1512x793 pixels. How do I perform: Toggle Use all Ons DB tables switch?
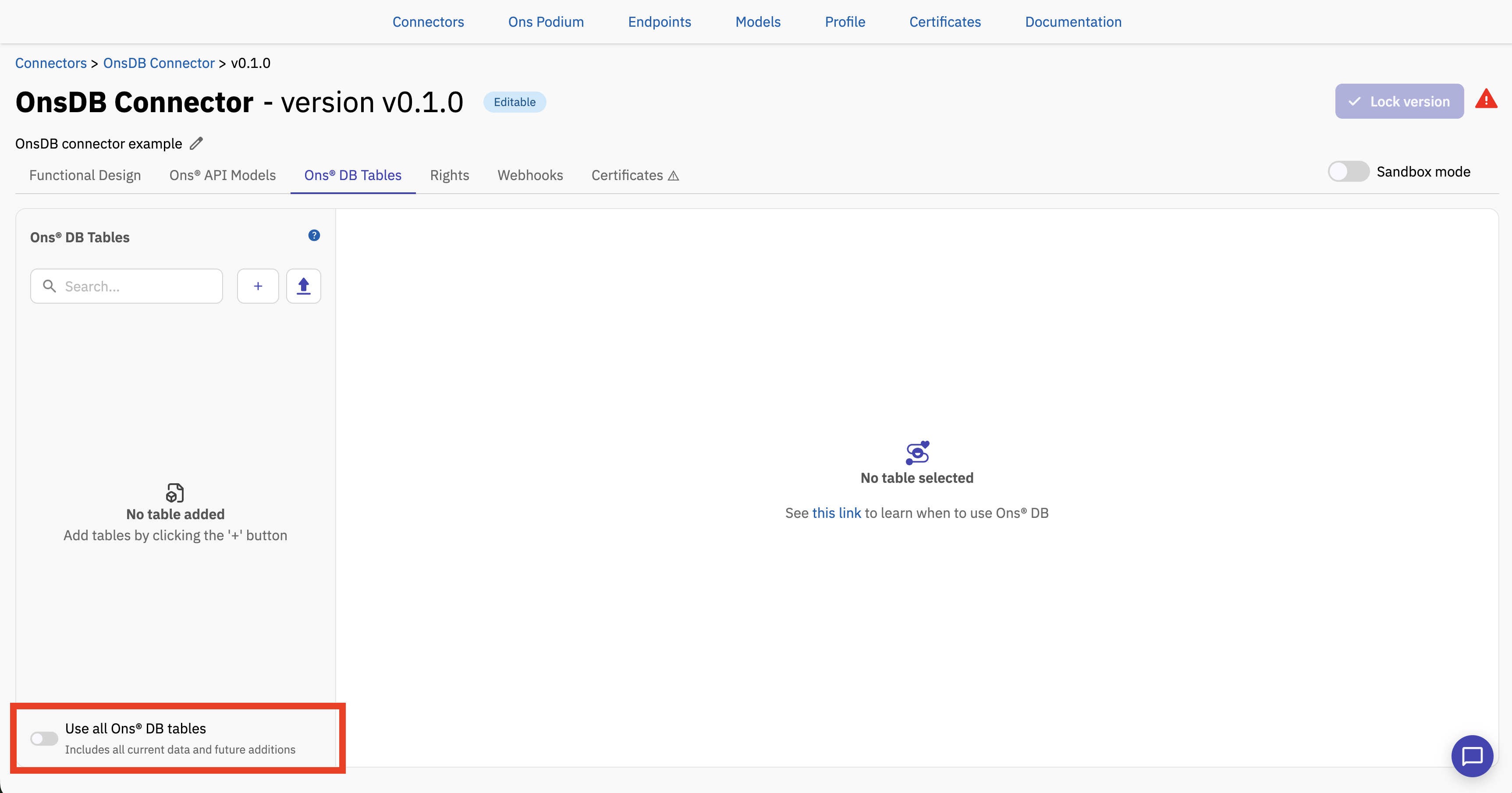(44, 738)
